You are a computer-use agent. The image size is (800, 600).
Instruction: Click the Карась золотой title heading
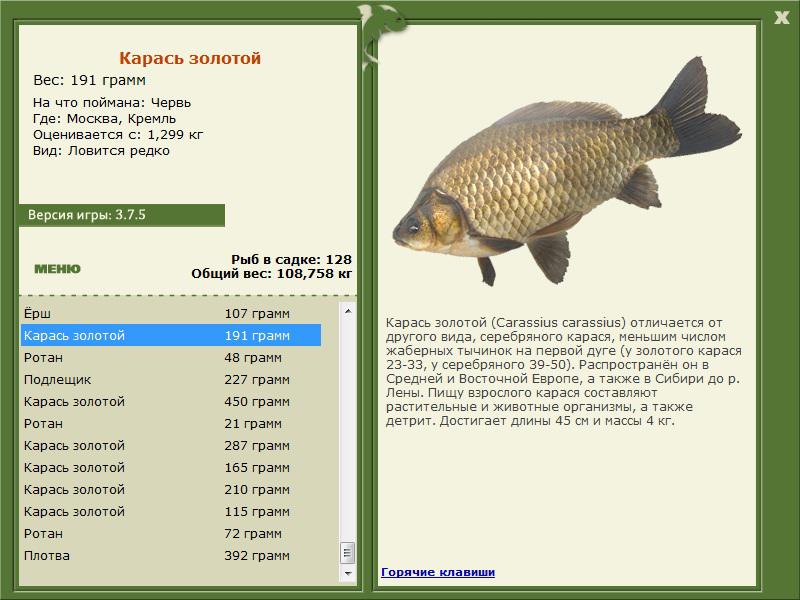190,58
